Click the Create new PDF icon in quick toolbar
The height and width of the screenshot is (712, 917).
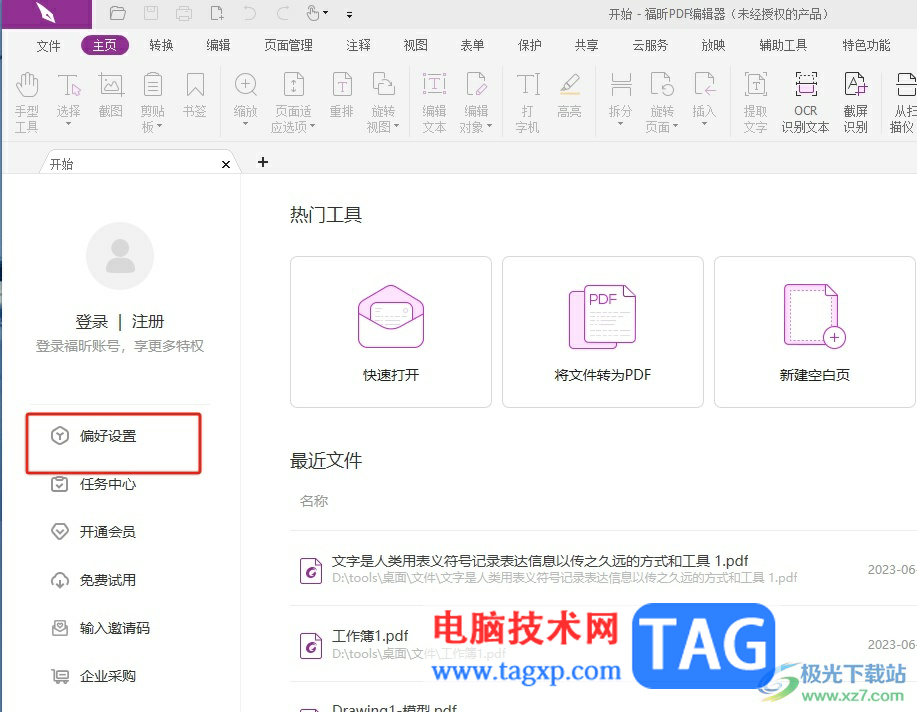pyautogui.click(x=217, y=13)
